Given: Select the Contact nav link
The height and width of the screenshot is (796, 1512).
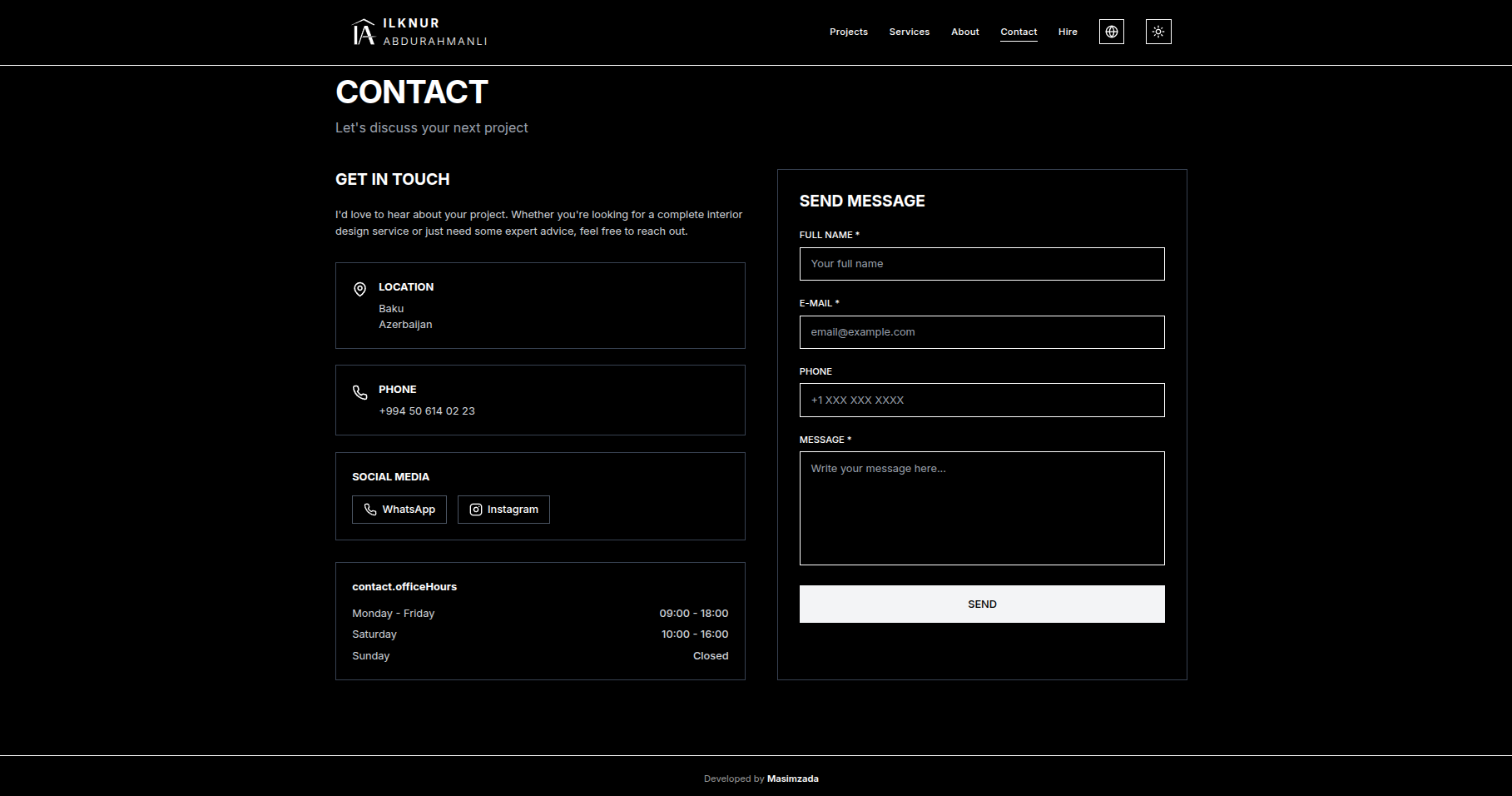Looking at the screenshot, I should (1019, 32).
